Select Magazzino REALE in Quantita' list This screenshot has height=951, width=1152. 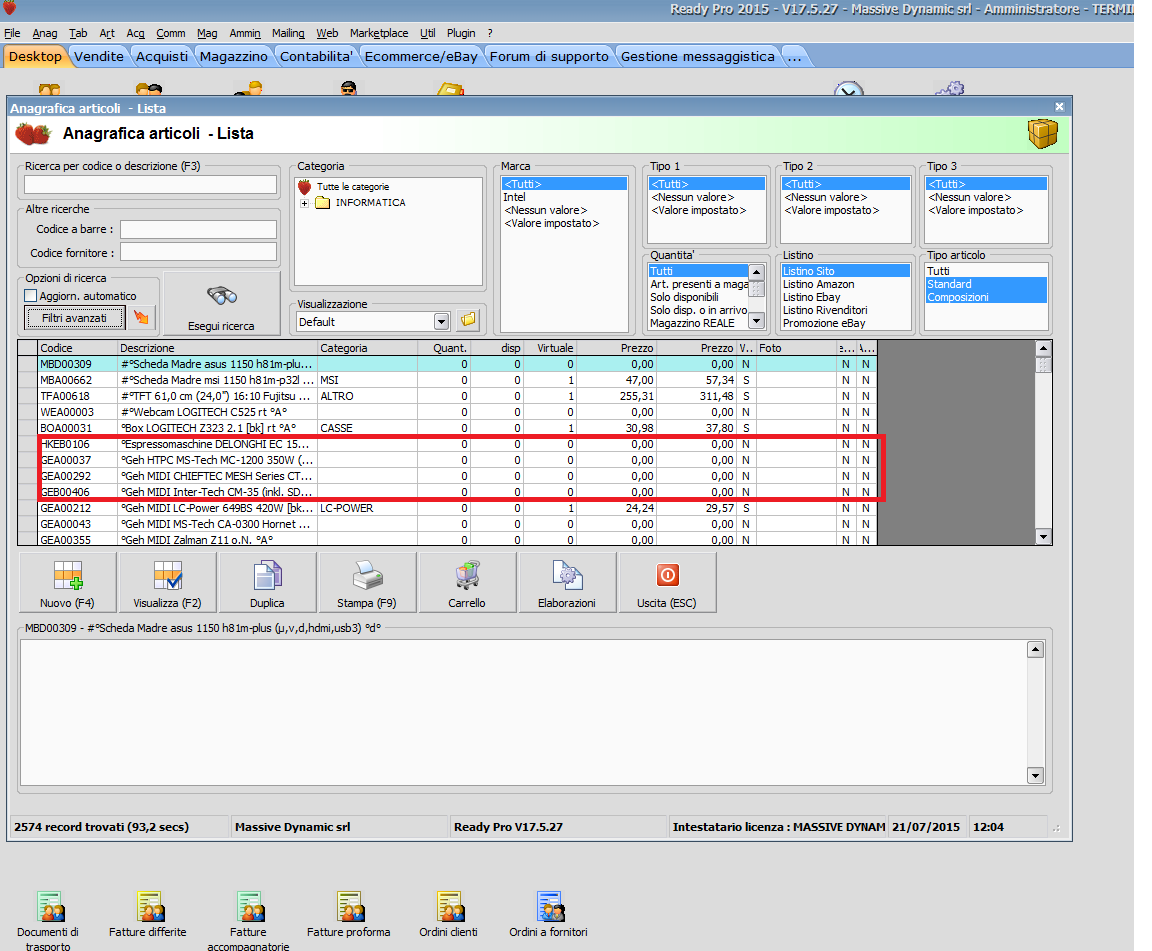(698, 323)
